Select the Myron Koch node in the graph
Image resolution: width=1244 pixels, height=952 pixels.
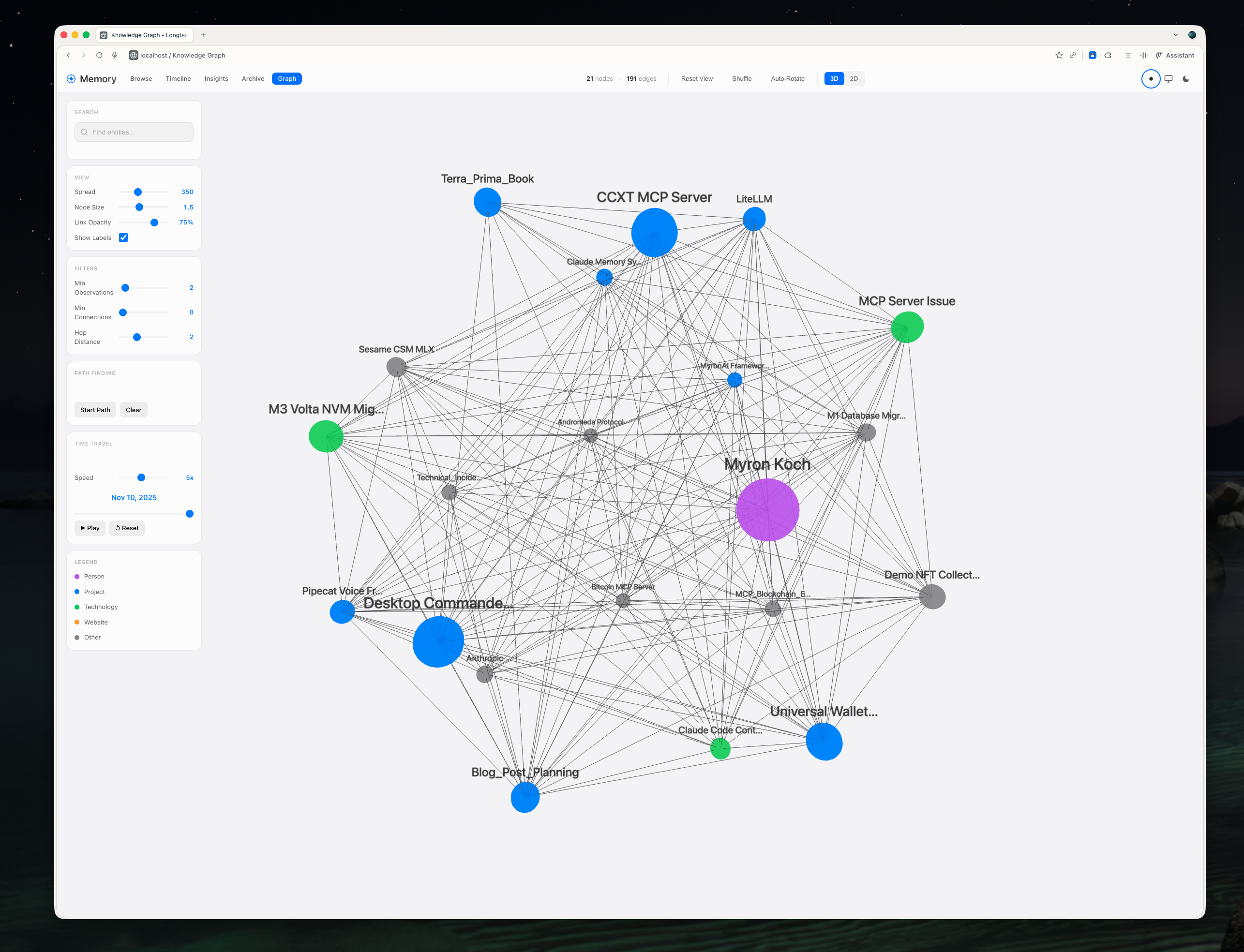pyautogui.click(x=767, y=509)
